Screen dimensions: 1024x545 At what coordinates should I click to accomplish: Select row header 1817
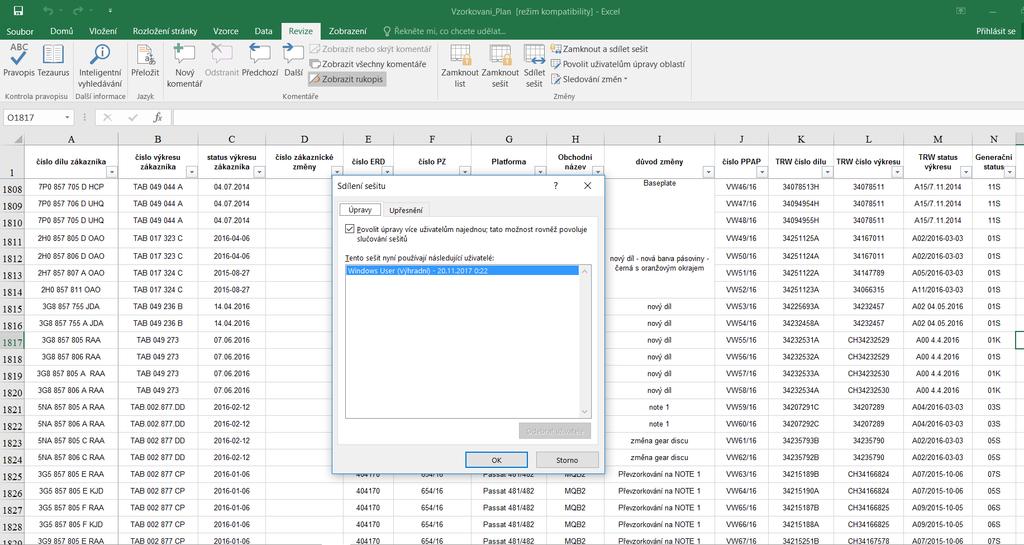[12, 340]
